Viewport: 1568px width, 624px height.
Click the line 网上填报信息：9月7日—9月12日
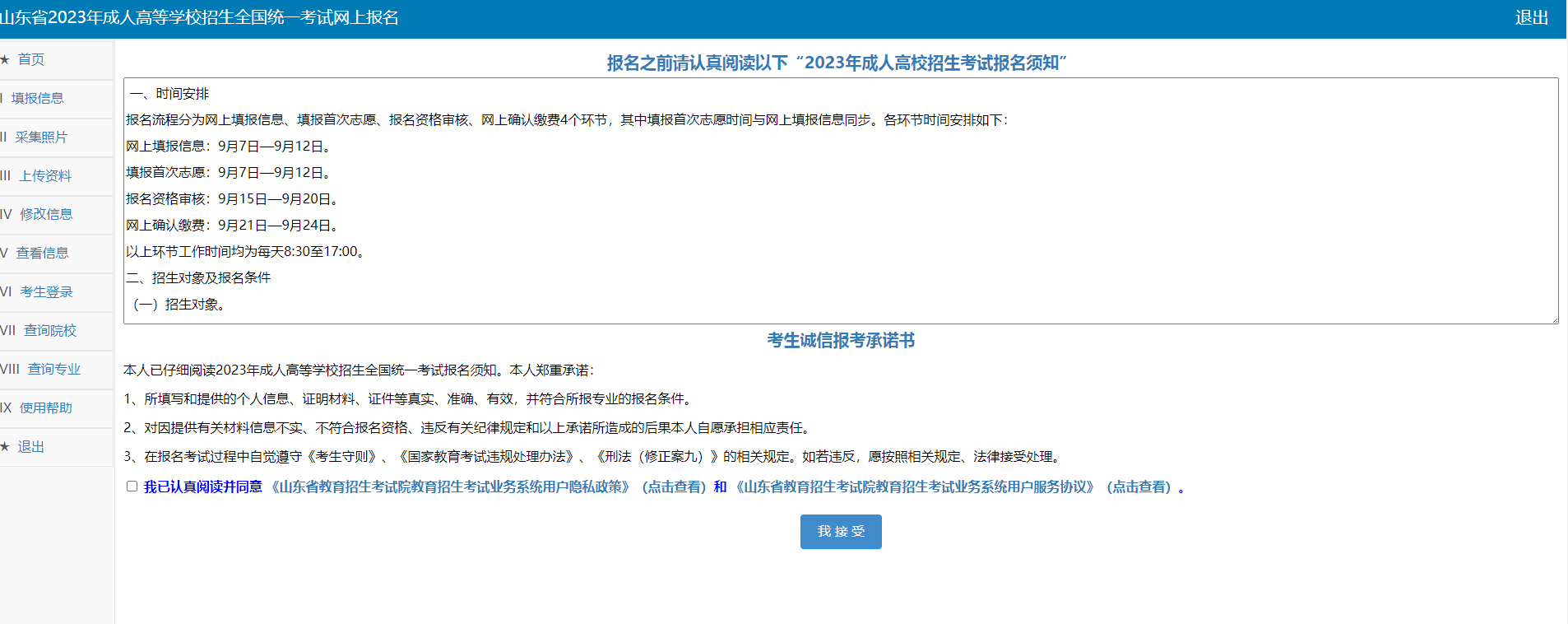pyautogui.click(x=230, y=147)
